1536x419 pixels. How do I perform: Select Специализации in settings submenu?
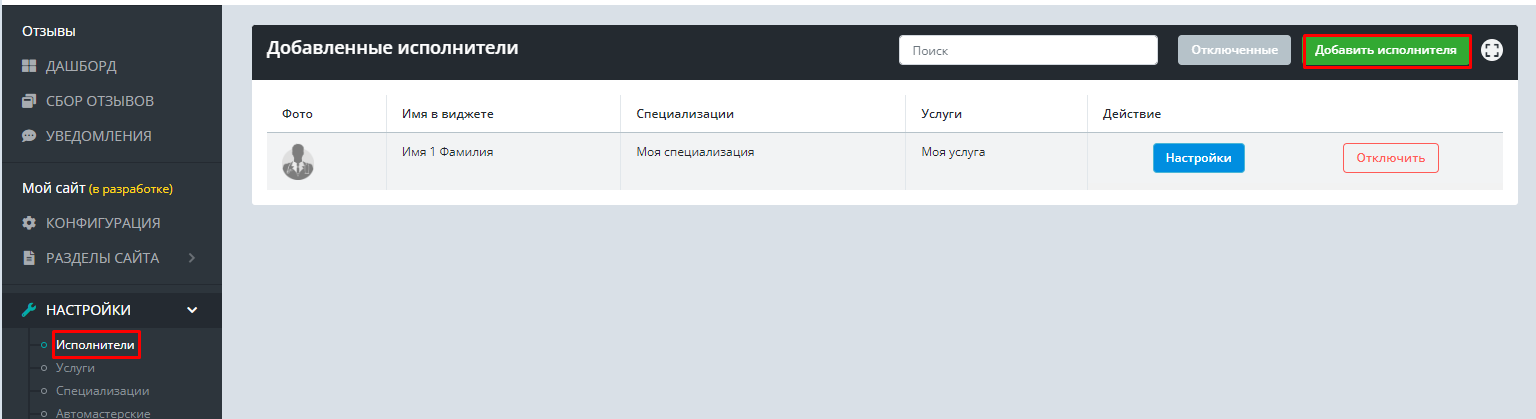[x=102, y=391]
